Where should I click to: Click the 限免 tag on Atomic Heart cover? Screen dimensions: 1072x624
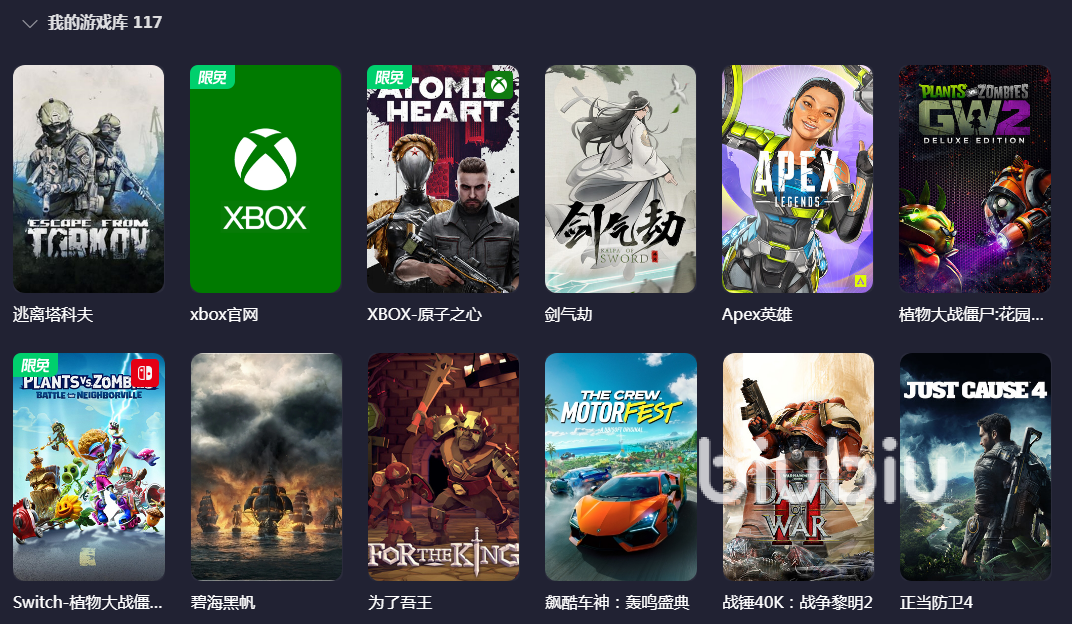389,77
